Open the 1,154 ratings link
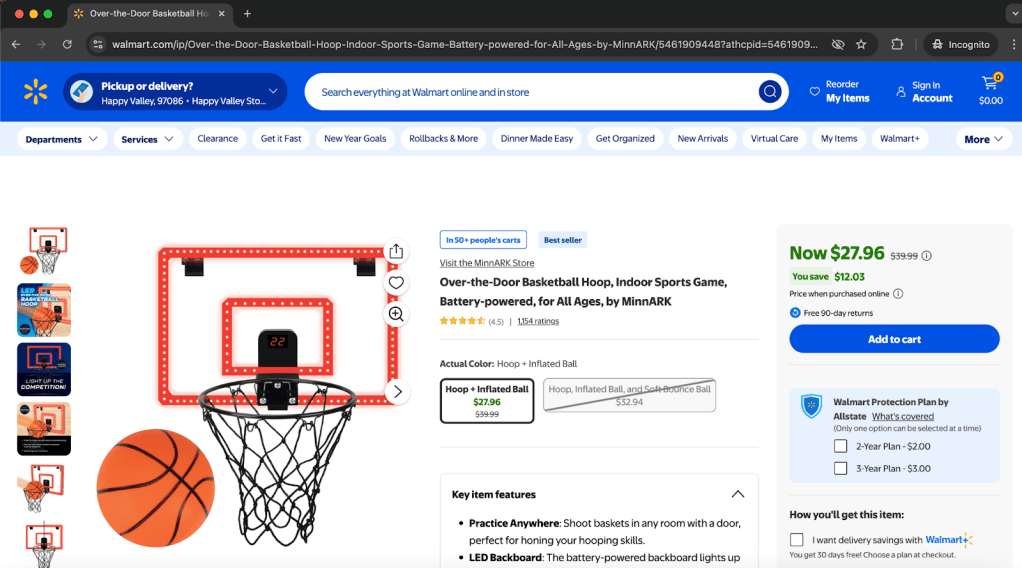1022x568 pixels. (538, 321)
